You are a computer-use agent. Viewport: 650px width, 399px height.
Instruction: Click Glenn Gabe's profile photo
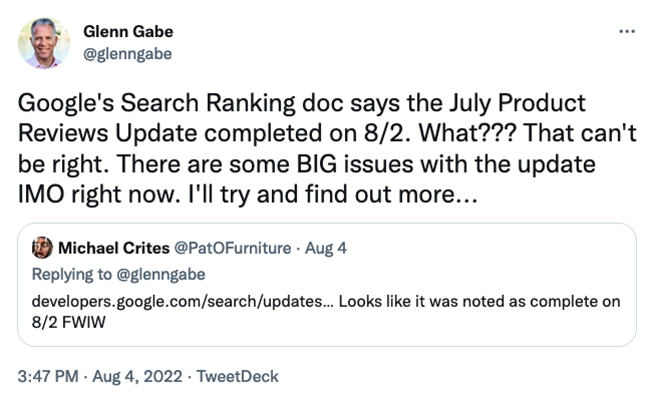pyautogui.click(x=44, y=43)
